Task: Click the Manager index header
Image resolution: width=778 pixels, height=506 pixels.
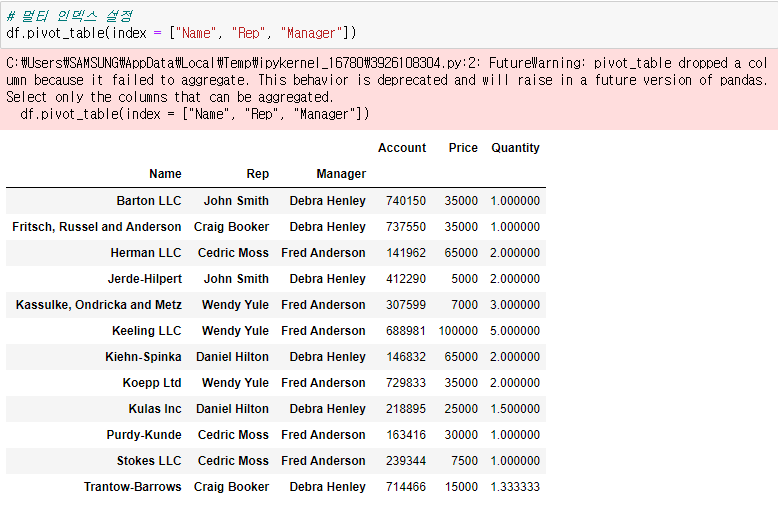Action: (341, 174)
